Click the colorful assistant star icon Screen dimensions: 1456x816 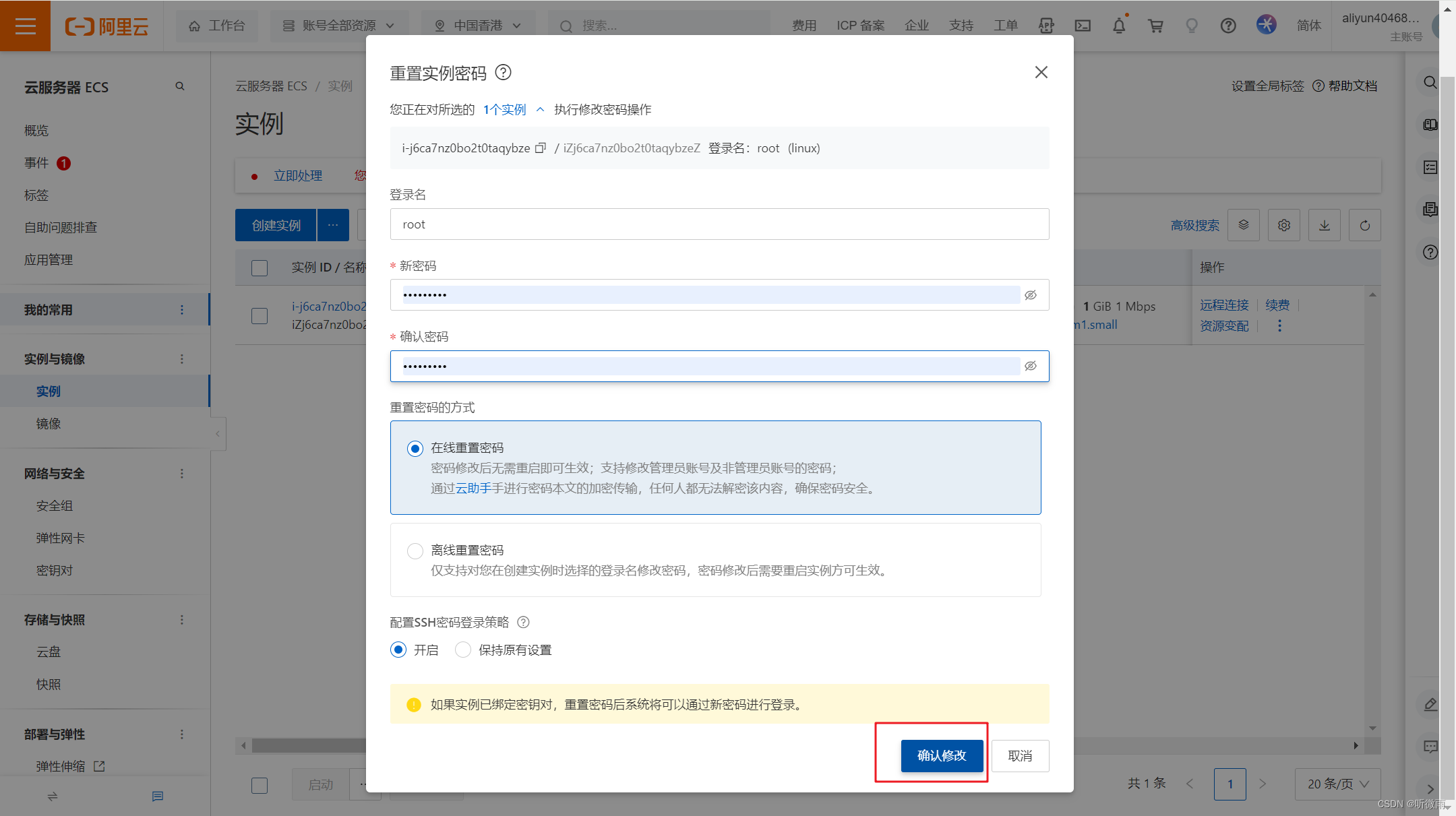coord(1266,25)
